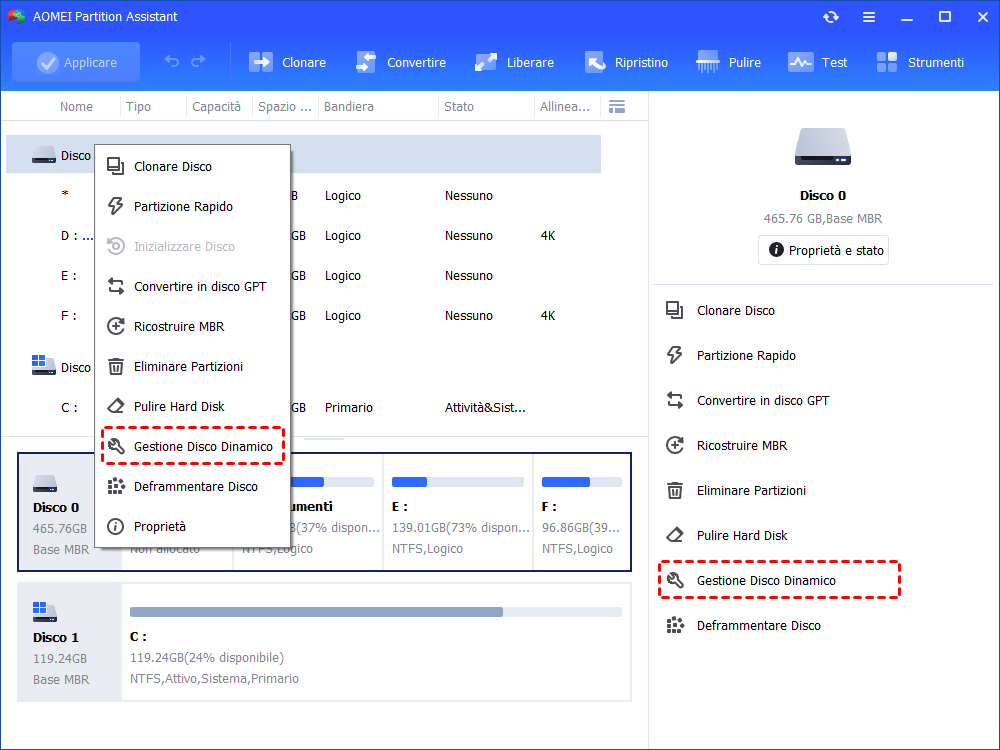Choose Eliminare Partizioni in context menu
The height and width of the screenshot is (750, 1000).
click(192, 367)
